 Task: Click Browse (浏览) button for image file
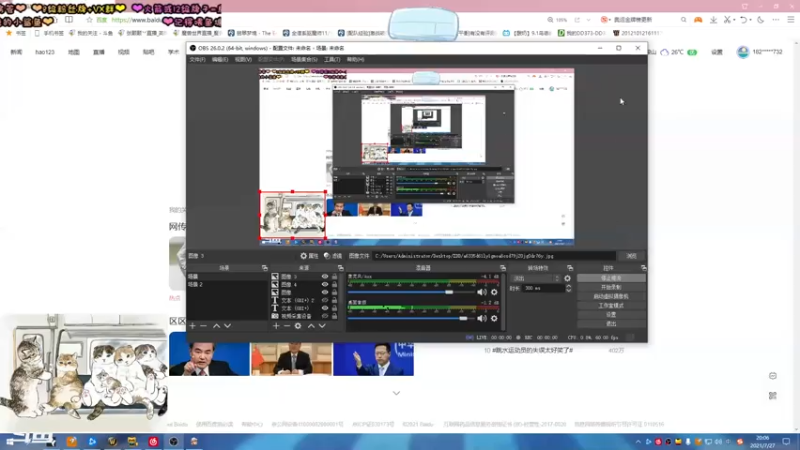[x=632, y=256]
